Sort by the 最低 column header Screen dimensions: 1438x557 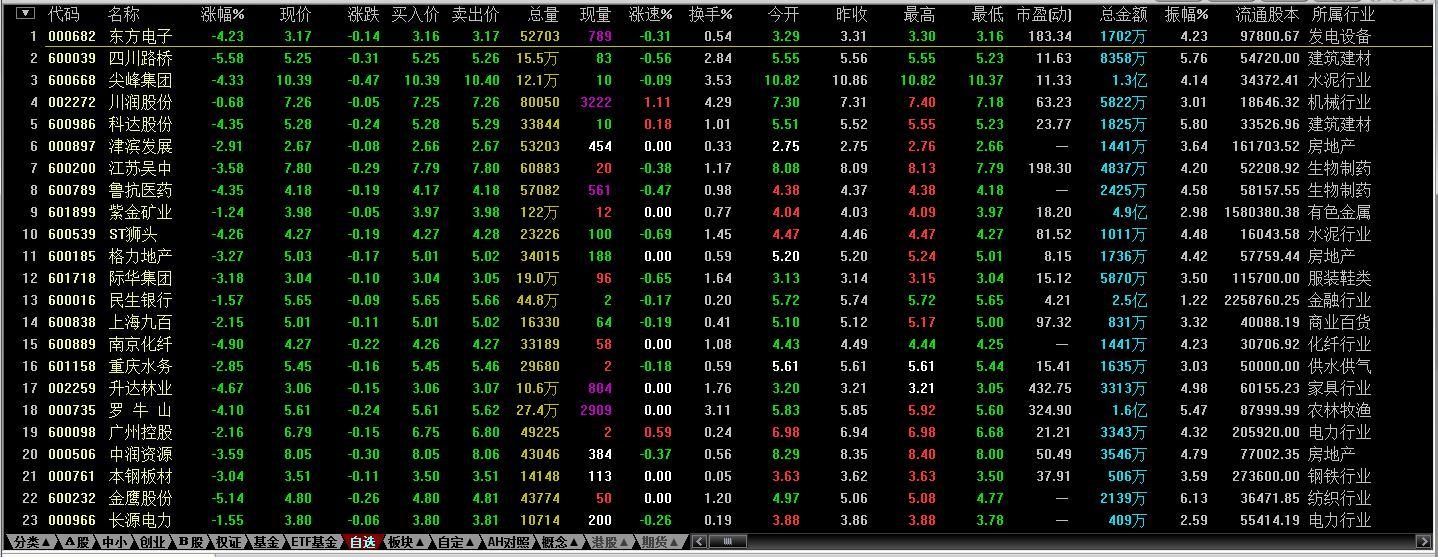[987, 14]
